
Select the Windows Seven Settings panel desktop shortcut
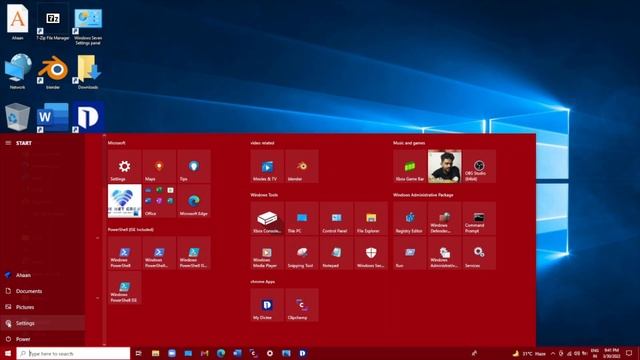(88, 25)
